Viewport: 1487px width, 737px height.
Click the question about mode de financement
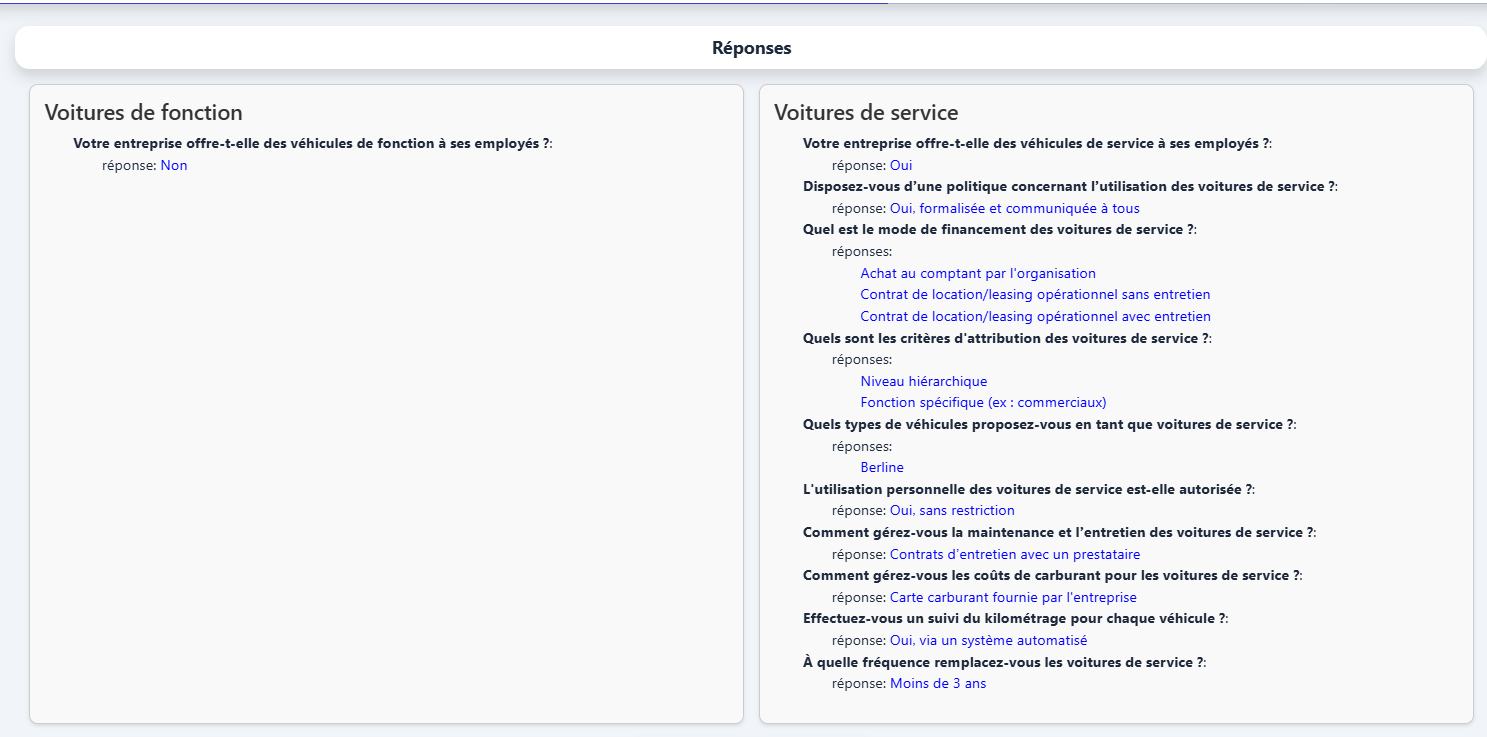pos(998,230)
